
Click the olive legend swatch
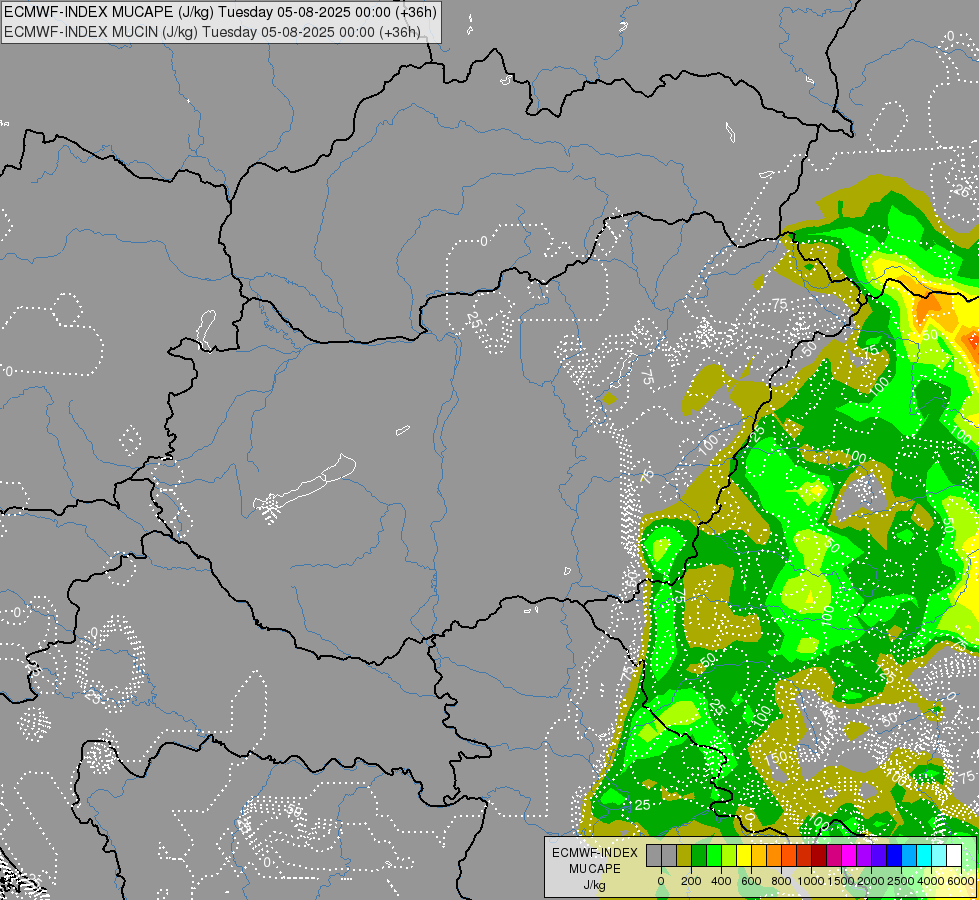pos(684,856)
